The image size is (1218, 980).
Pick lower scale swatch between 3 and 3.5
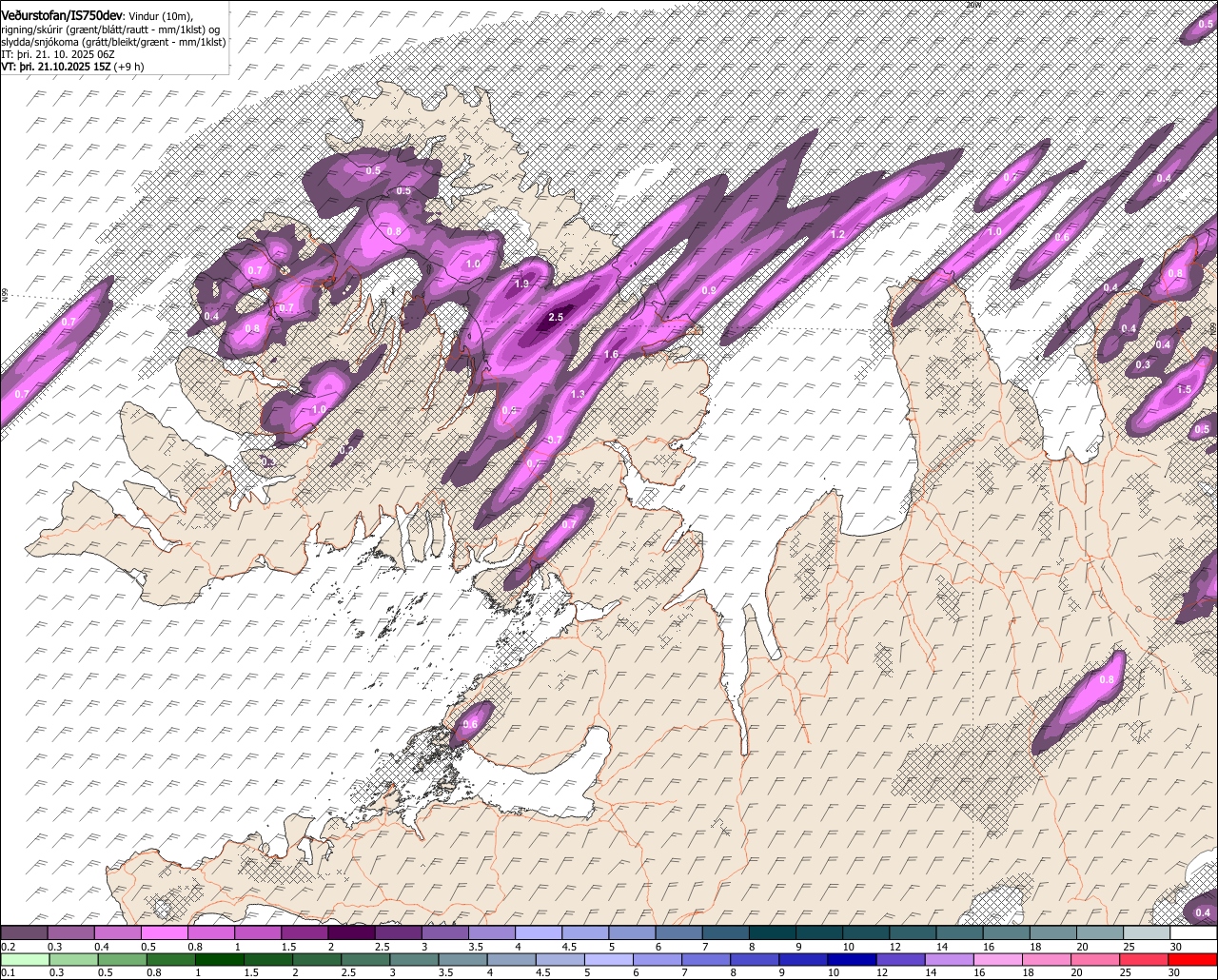pyautogui.click(x=415, y=959)
